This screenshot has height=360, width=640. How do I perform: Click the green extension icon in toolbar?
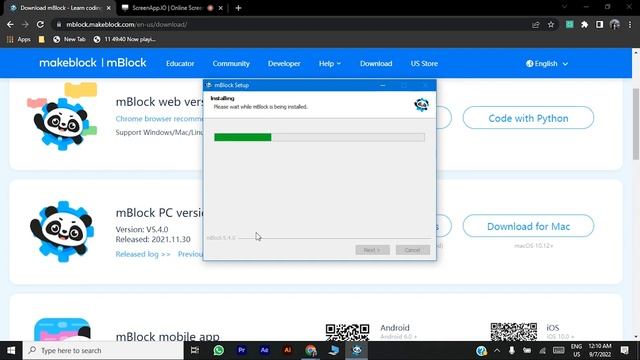click(x=569, y=24)
